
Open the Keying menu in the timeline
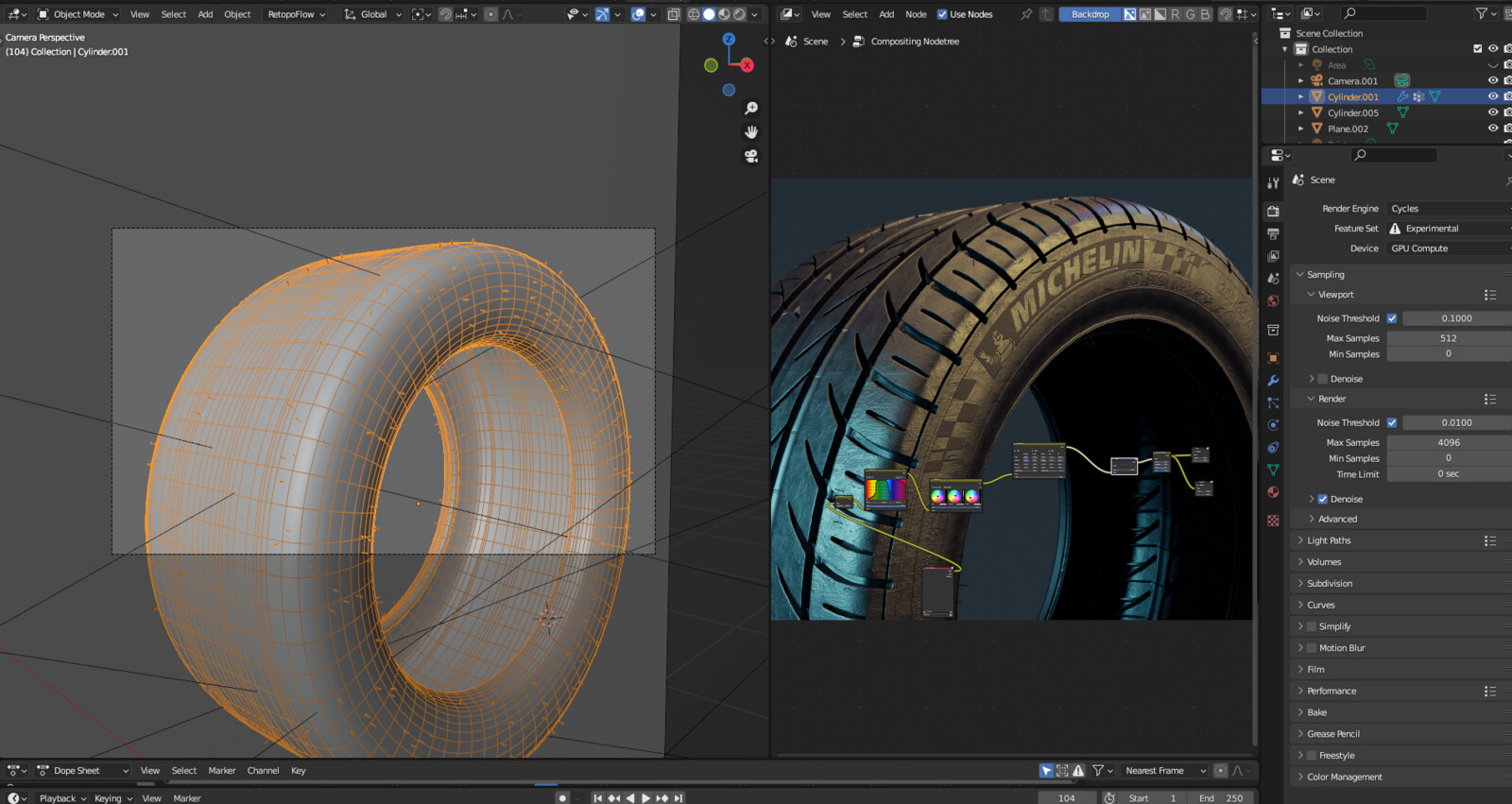click(x=112, y=798)
